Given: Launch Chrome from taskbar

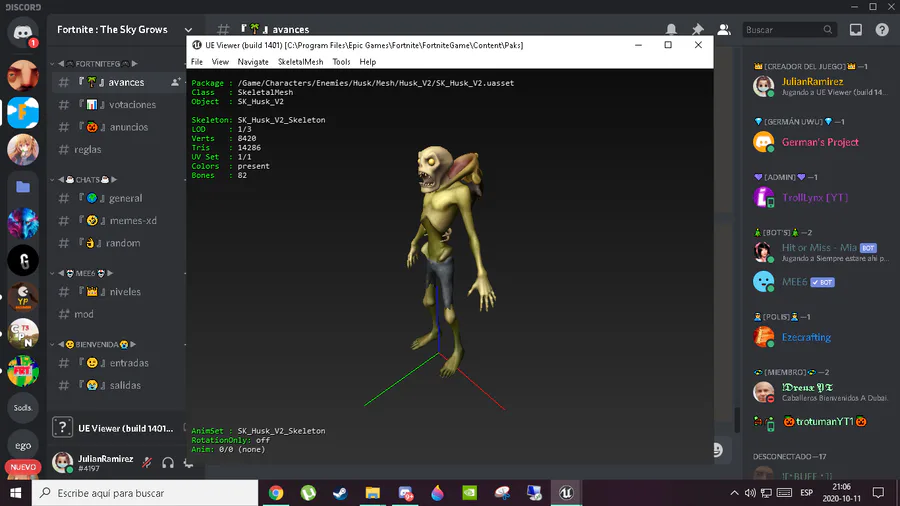Looking at the screenshot, I should [x=276, y=493].
